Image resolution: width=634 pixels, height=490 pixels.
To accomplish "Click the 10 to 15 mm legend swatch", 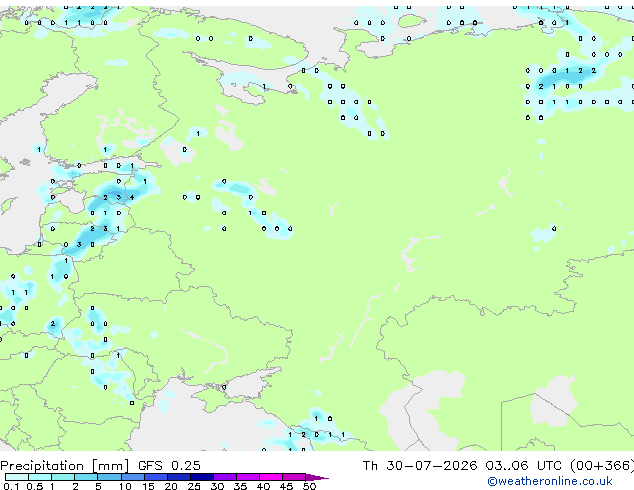I will [x=133, y=477].
